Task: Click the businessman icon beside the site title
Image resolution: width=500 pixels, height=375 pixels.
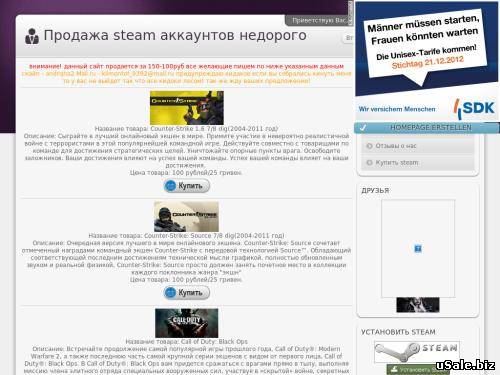Action: 32,36
